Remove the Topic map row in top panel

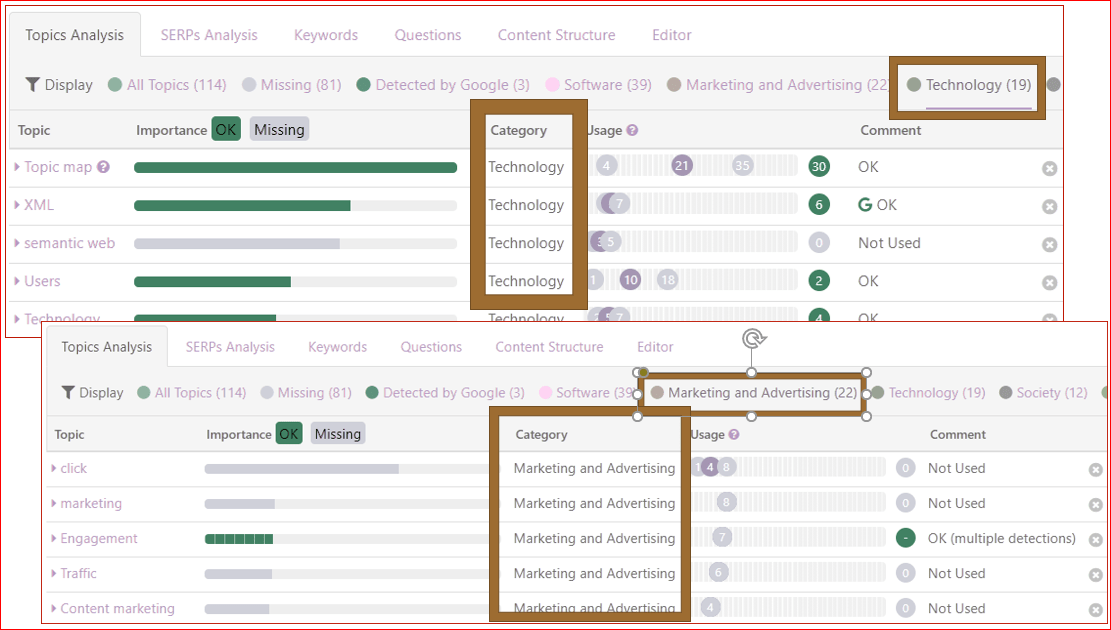coord(1049,168)
